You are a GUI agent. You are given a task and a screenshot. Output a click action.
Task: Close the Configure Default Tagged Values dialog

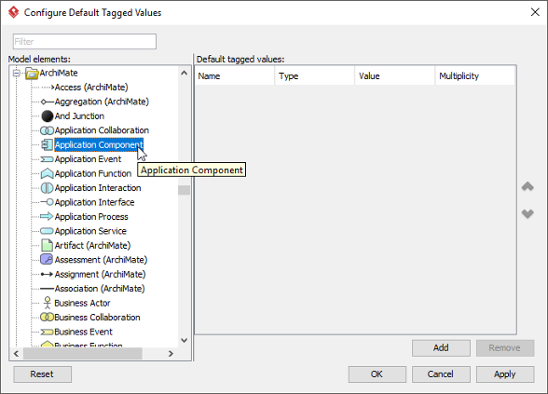[x=535, y=12]
